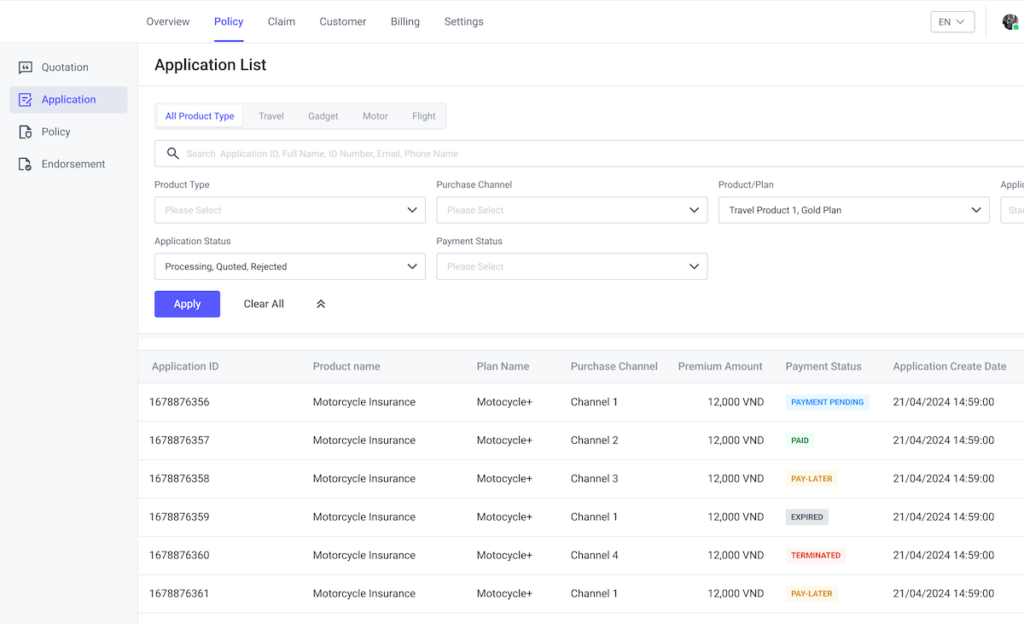
Task: Open the EN language selector
Action: point(952,22)
